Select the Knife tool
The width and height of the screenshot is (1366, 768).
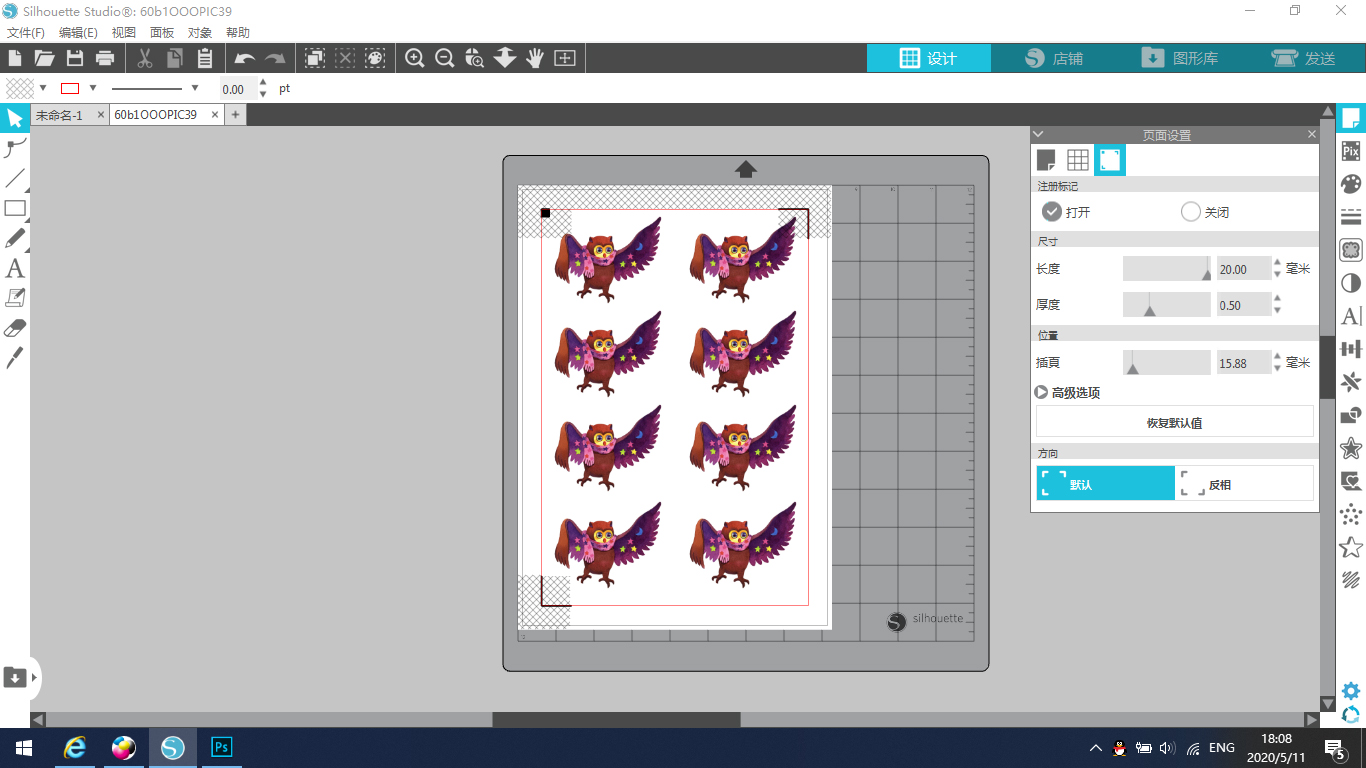[15, 357]
